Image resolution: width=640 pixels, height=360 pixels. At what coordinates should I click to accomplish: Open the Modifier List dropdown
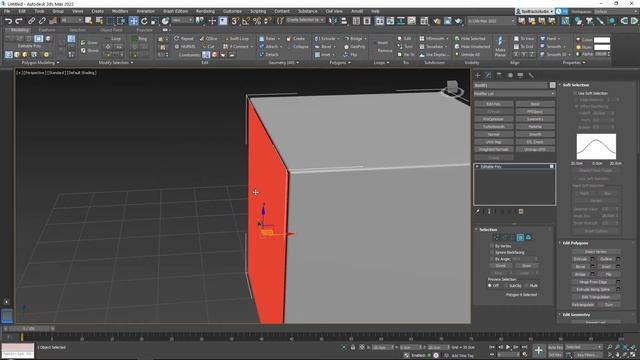(x=514, y=94)
